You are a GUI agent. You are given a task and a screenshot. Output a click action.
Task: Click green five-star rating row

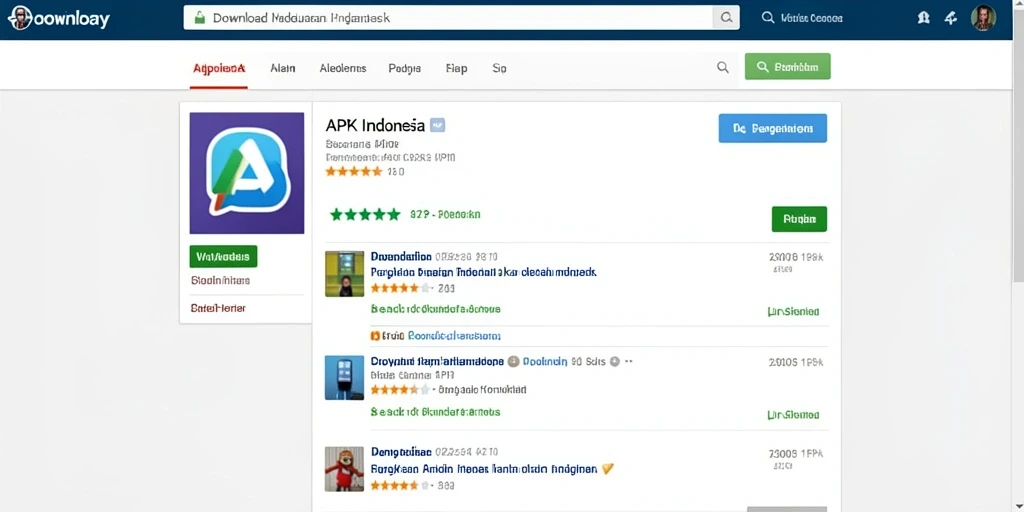[x=365, y=214]
